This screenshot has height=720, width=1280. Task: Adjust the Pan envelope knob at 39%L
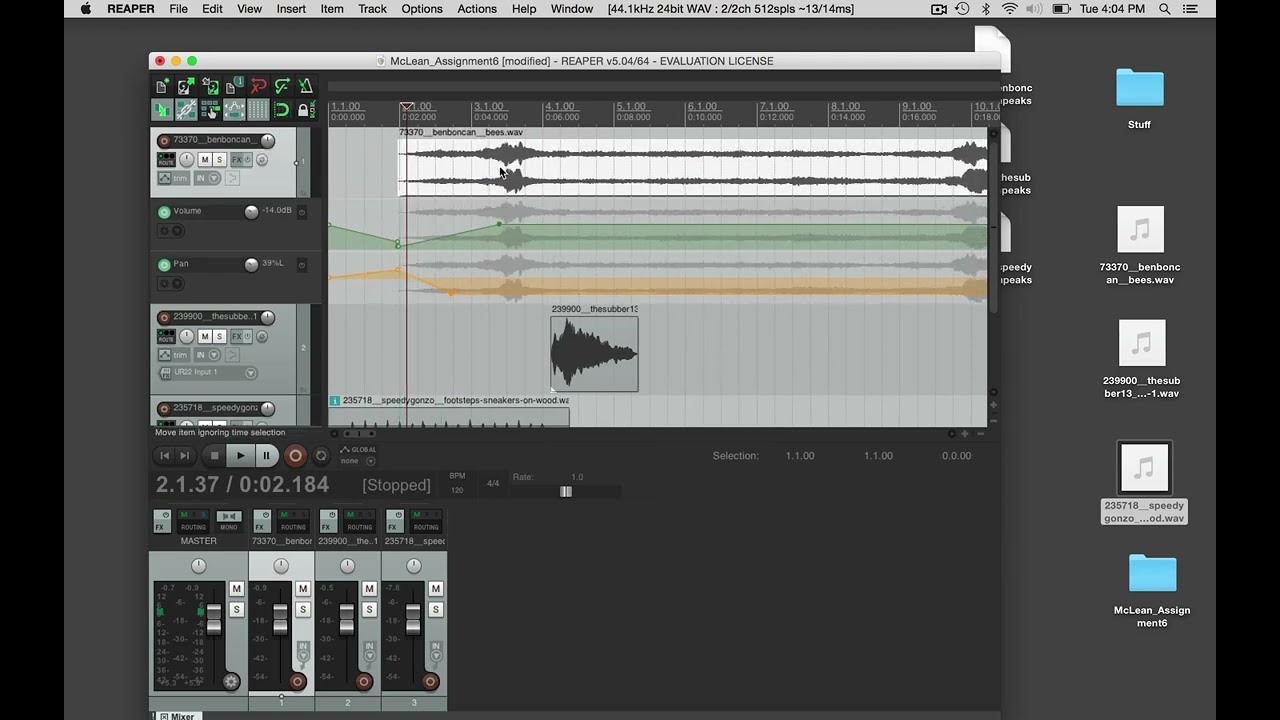[251, 264]
